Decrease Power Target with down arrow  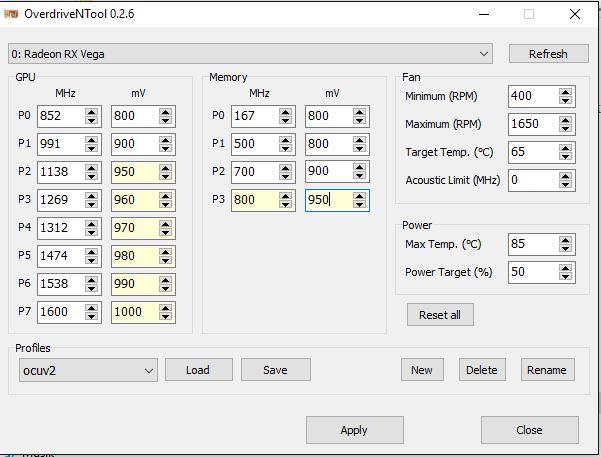pyautogui.click(x=565, y=276)
